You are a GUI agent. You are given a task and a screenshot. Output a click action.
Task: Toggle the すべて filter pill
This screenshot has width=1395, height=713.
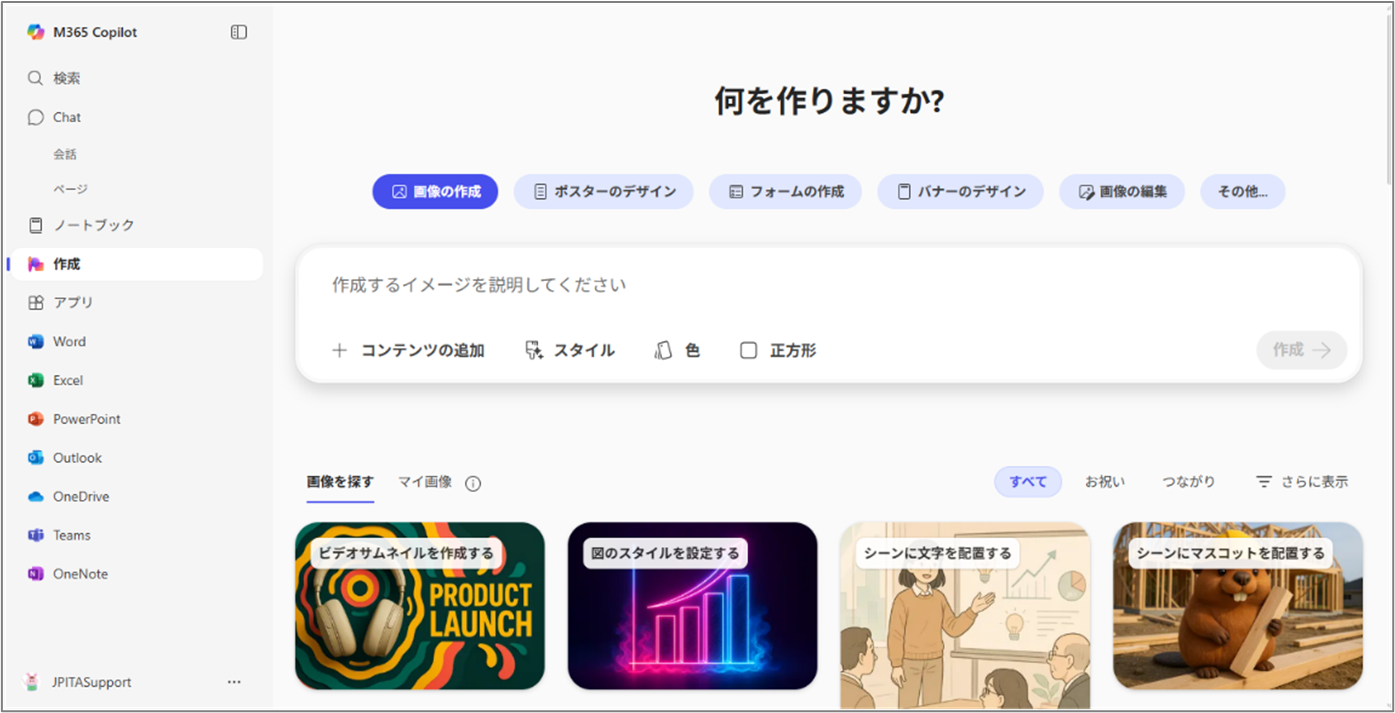tap(1028, 481)
